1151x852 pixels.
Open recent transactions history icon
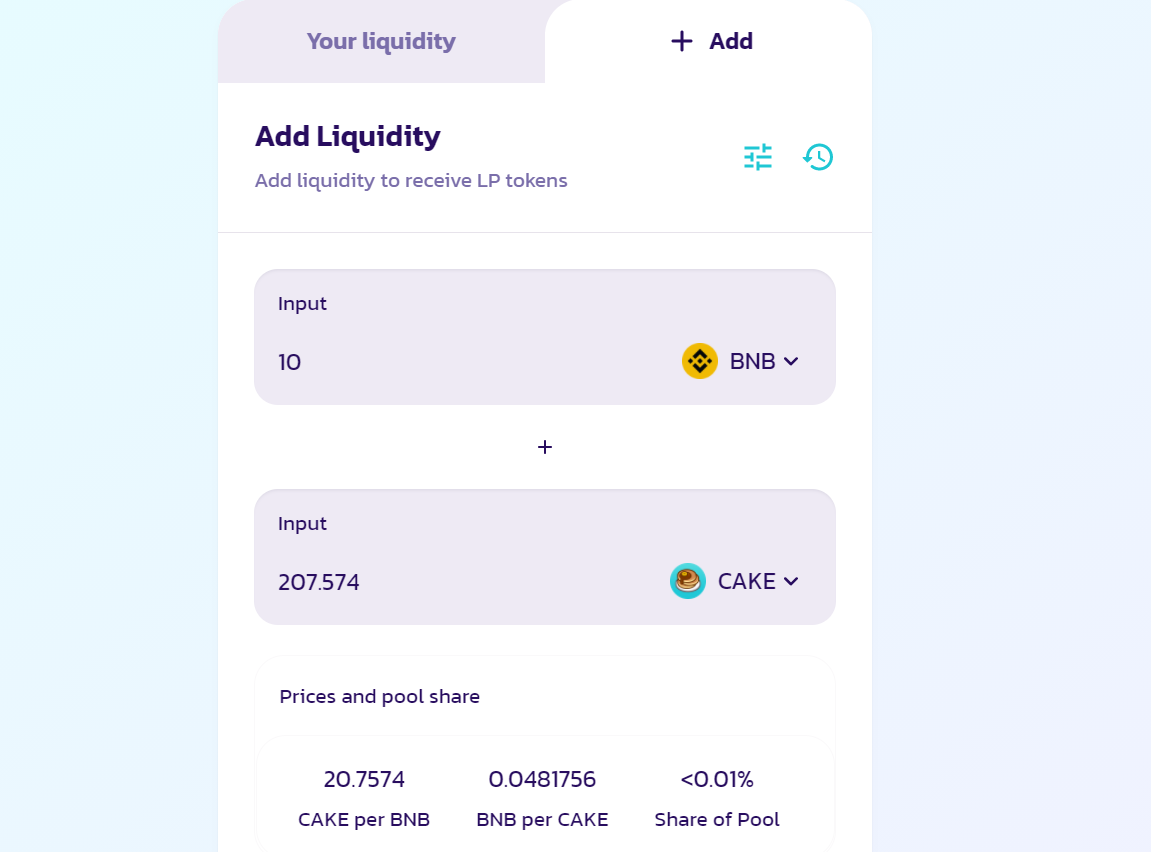818,157
